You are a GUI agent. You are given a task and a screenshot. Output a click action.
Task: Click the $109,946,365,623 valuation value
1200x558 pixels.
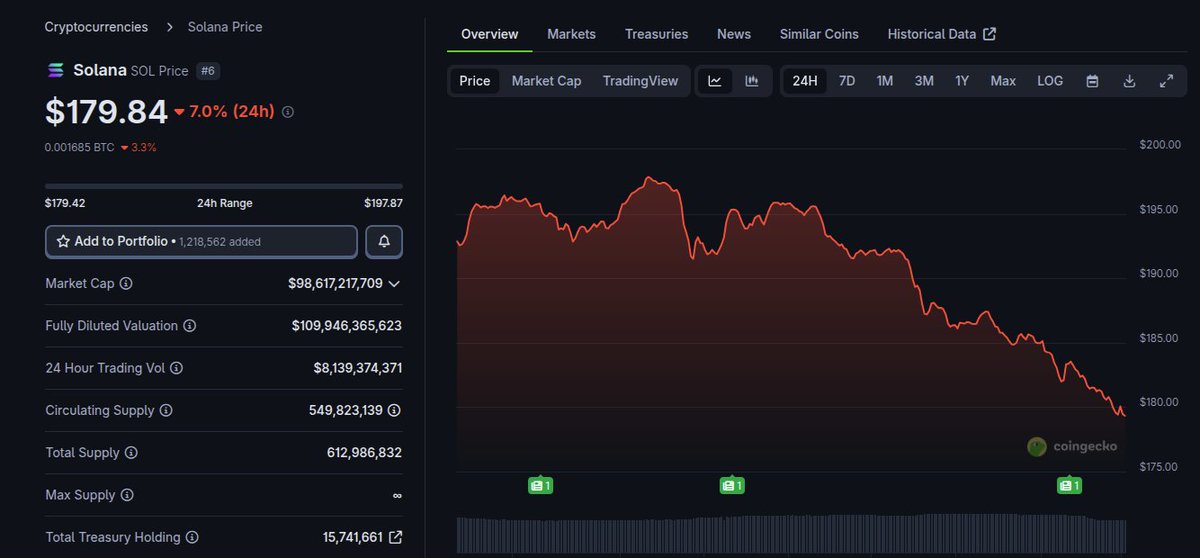click(347, 326)
